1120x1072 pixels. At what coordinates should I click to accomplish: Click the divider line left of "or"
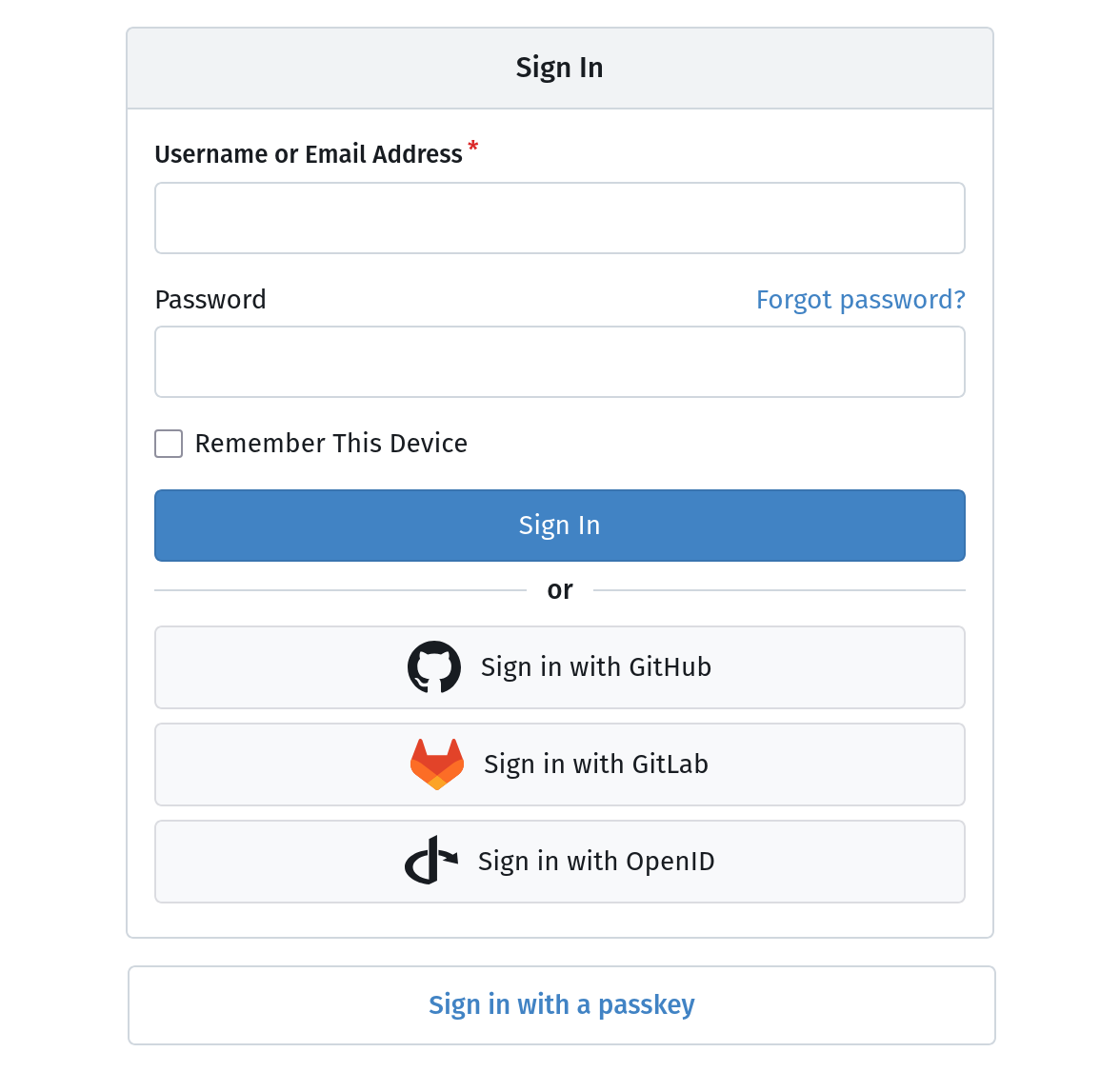click(x=340, y=590)
